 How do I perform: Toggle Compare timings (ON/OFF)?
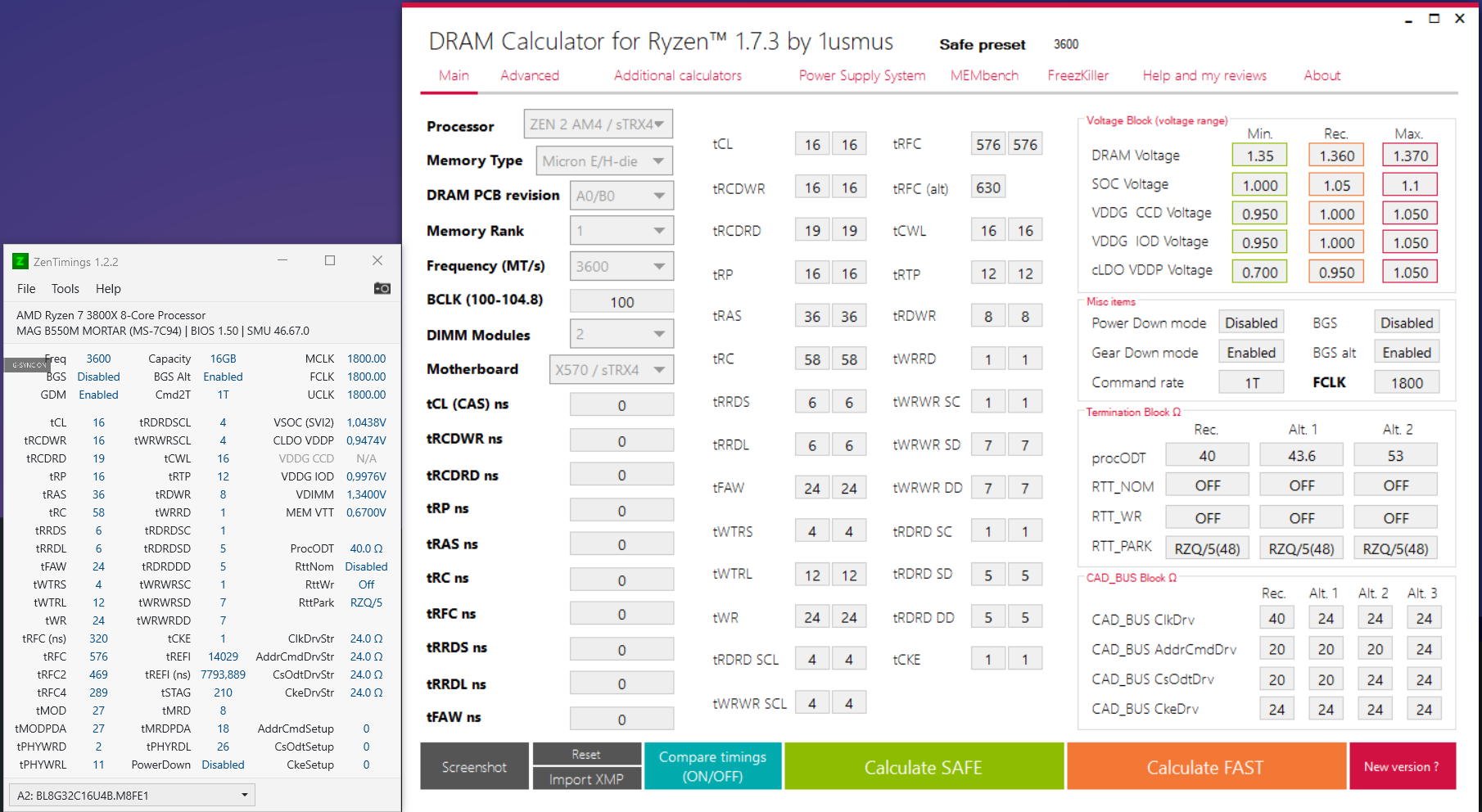pyautogui.click(x=712, y=766)
